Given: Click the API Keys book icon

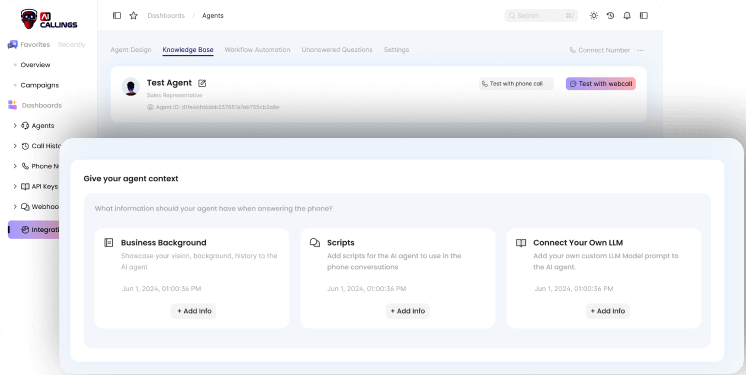Looking at the screenshot, I should click(x=25, y=187).
